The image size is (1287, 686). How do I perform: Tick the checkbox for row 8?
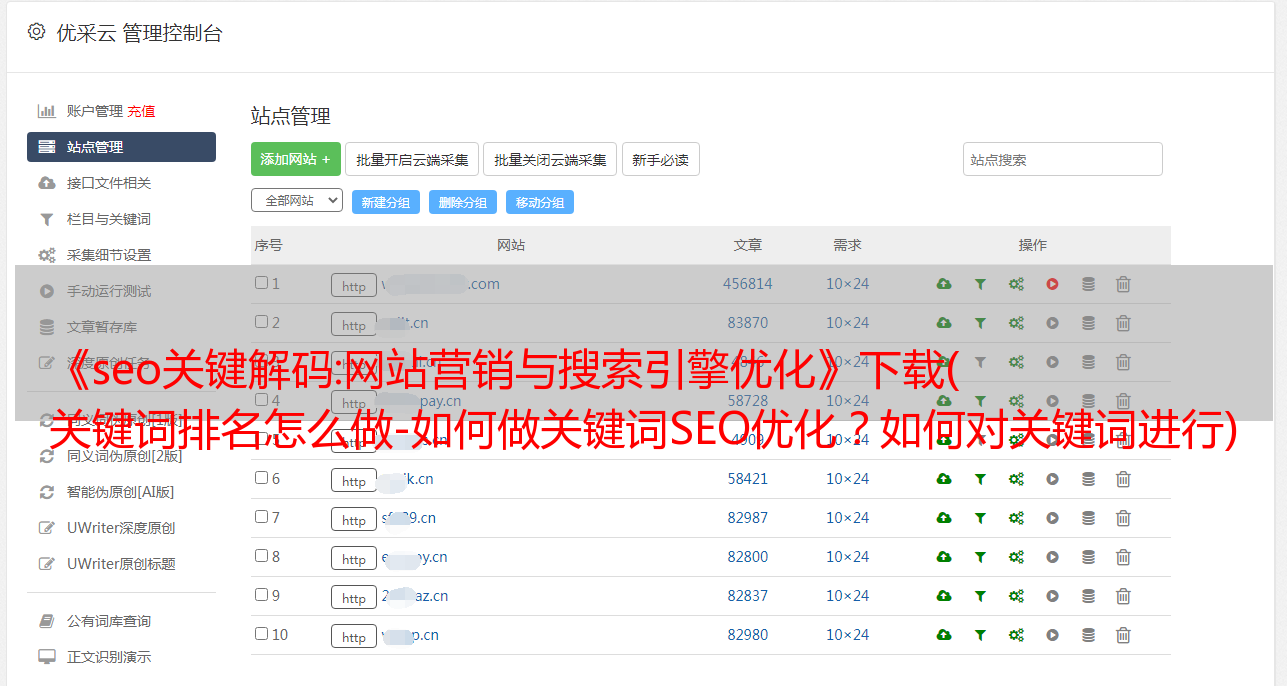click(x=261, y=556)
